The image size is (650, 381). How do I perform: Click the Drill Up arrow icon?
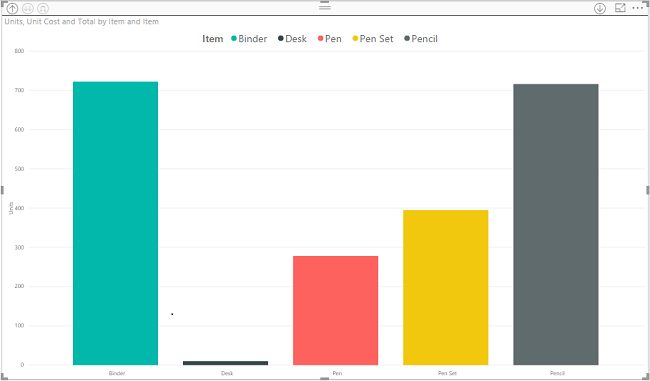(x=12, y=8)
